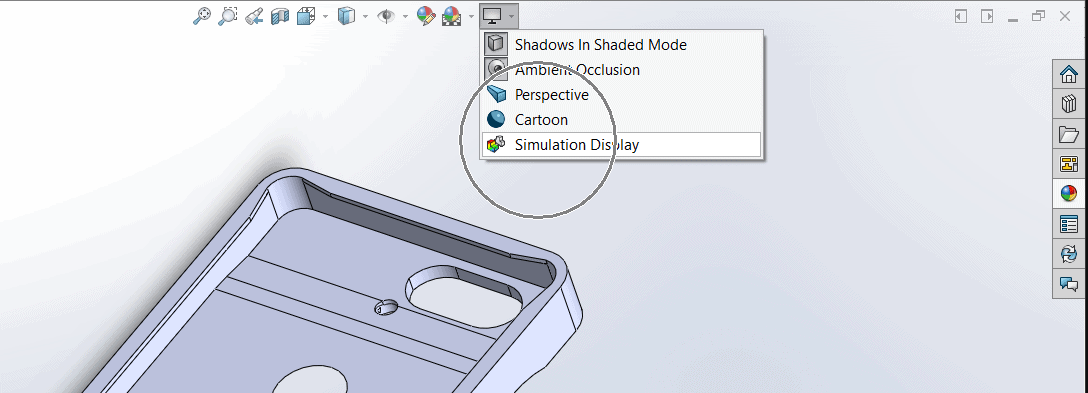The height and width of the screenshot is (393, 1088).
Task: Activate the Section View tool
Action: (280, 15)
